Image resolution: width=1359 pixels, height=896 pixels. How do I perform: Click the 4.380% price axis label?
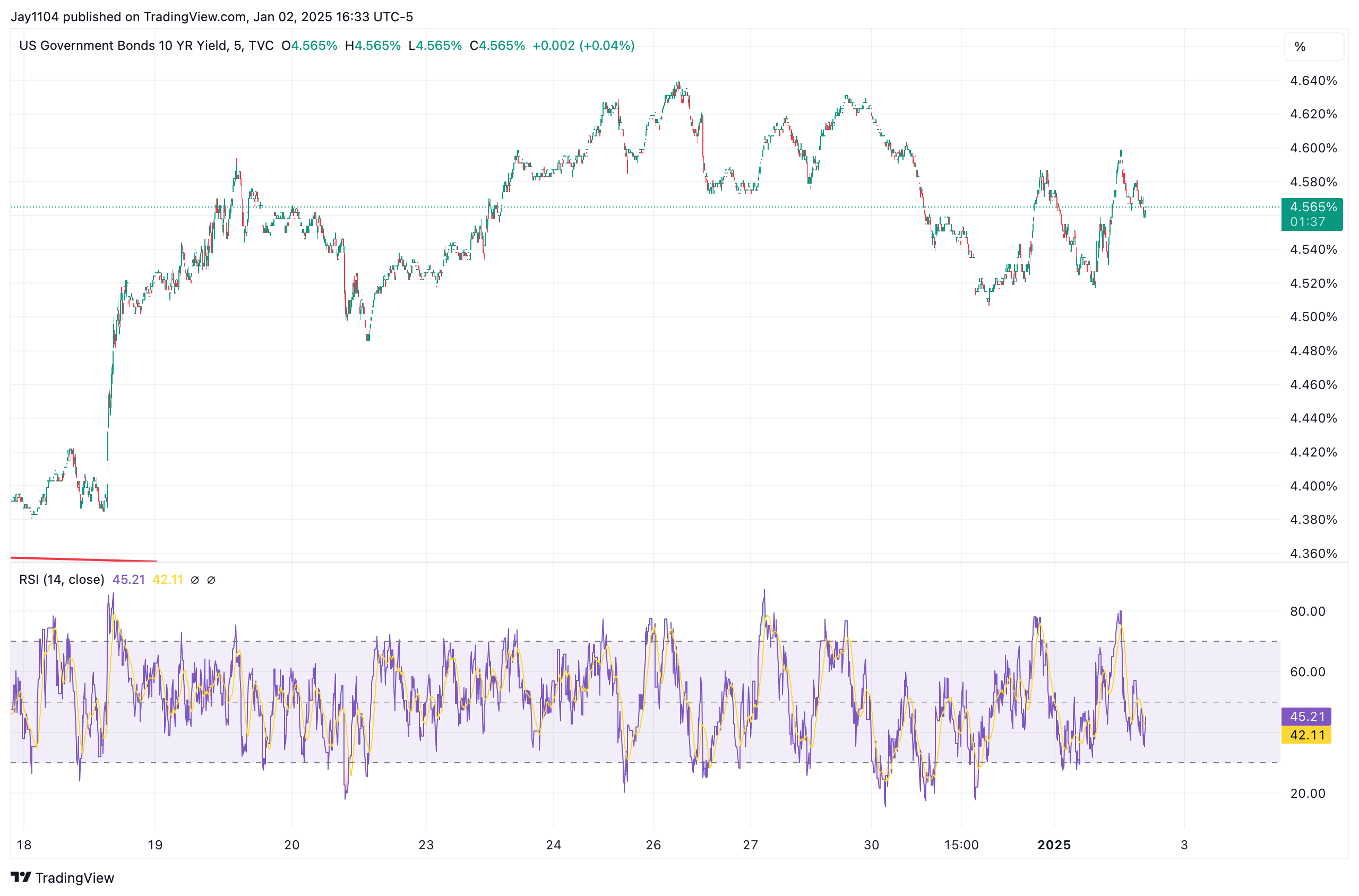tap(1313, 520)
